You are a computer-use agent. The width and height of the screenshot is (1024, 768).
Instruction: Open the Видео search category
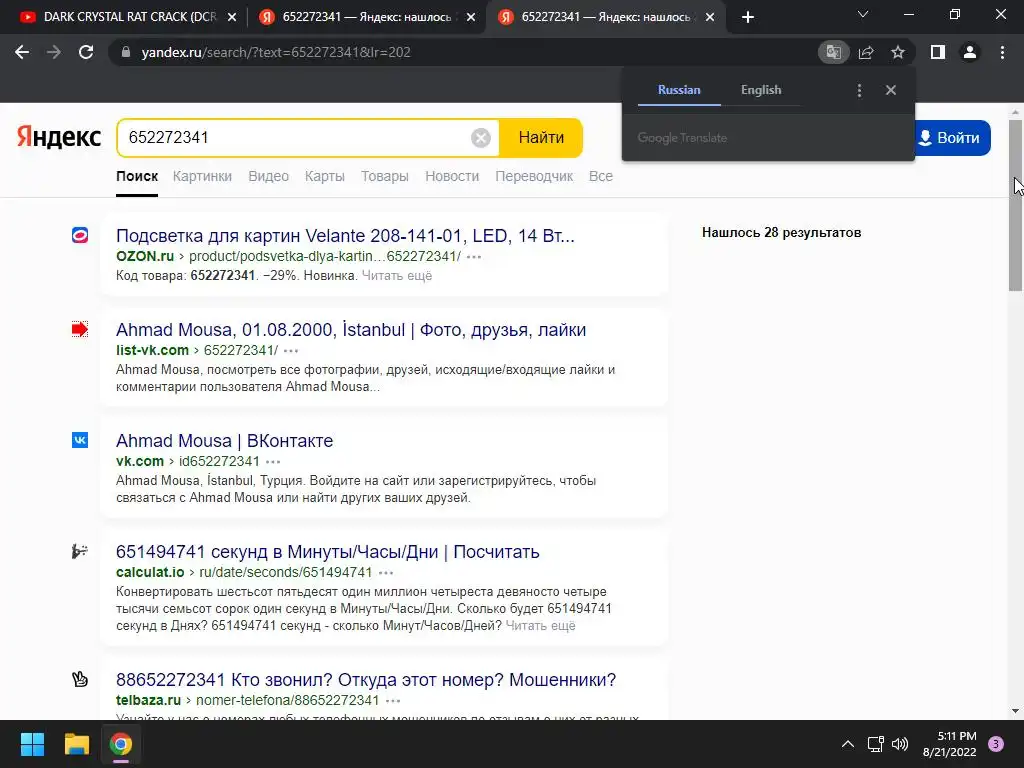click(268, 176)
